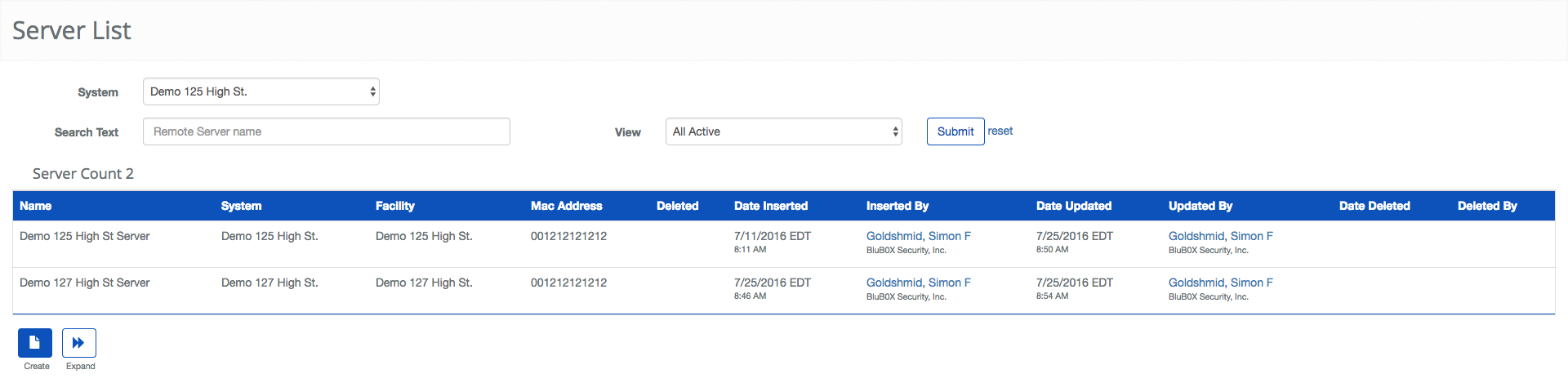Screen dimensions: 1568x383
Task: Sort by the Deleted By column header
Action: [x=1486, y=206]
